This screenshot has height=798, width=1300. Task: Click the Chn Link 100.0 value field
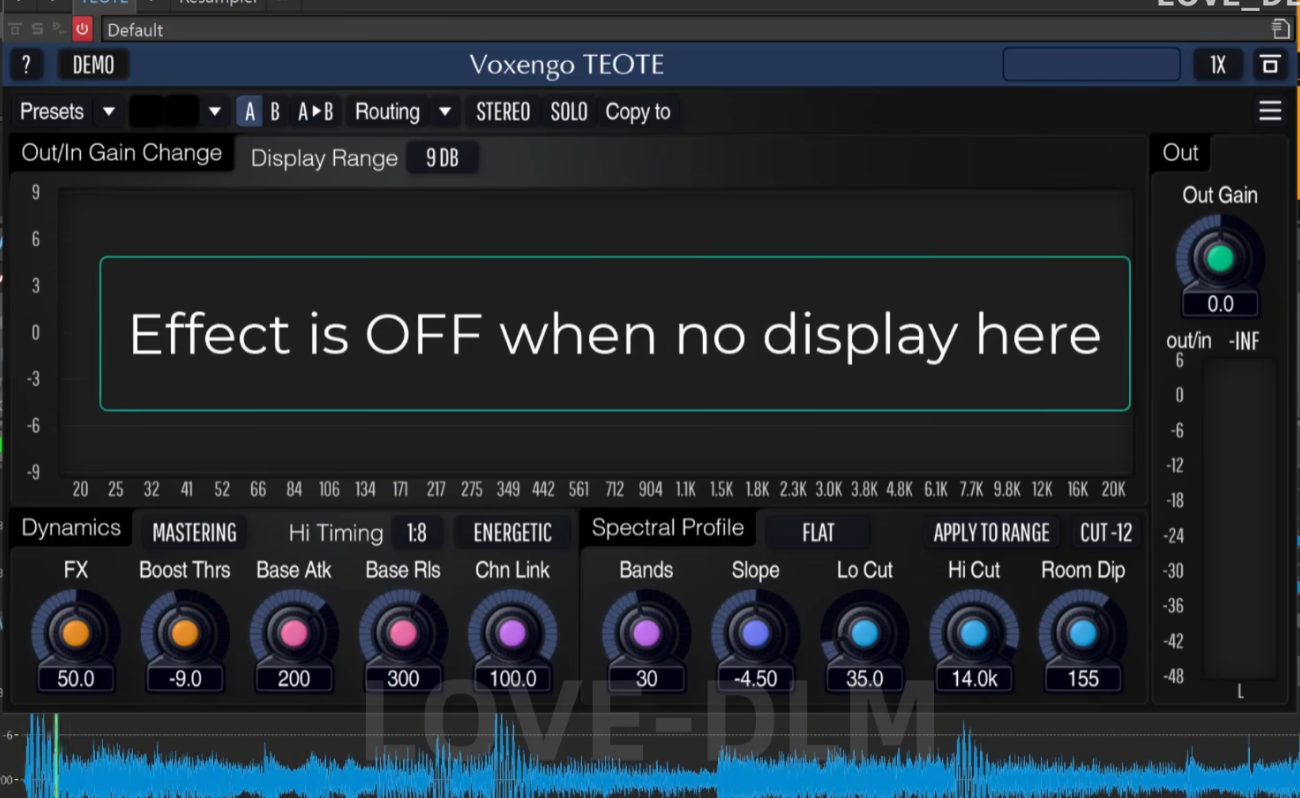[512, 679]
